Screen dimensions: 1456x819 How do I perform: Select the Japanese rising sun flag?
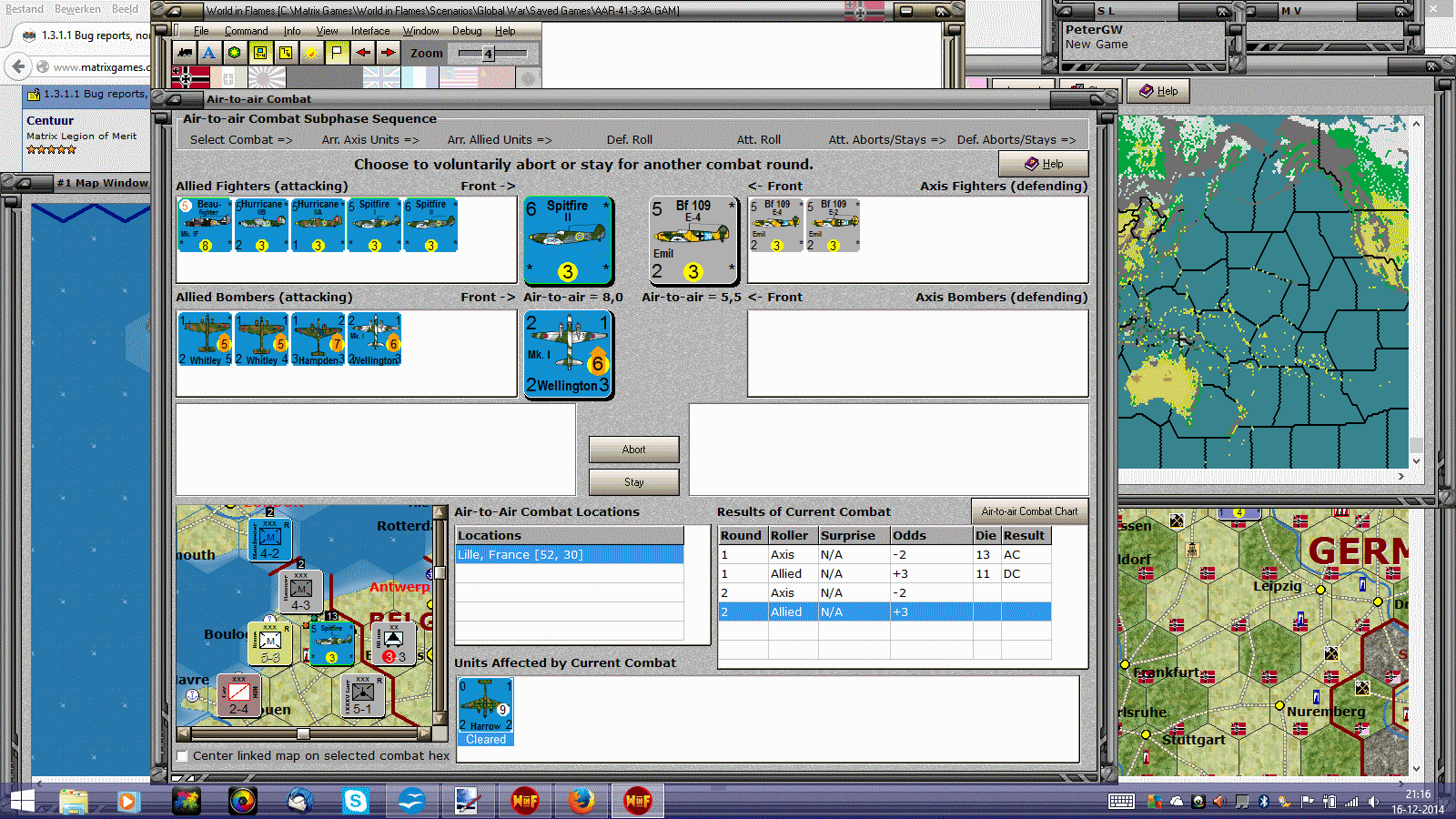click(x=267, y=77)
